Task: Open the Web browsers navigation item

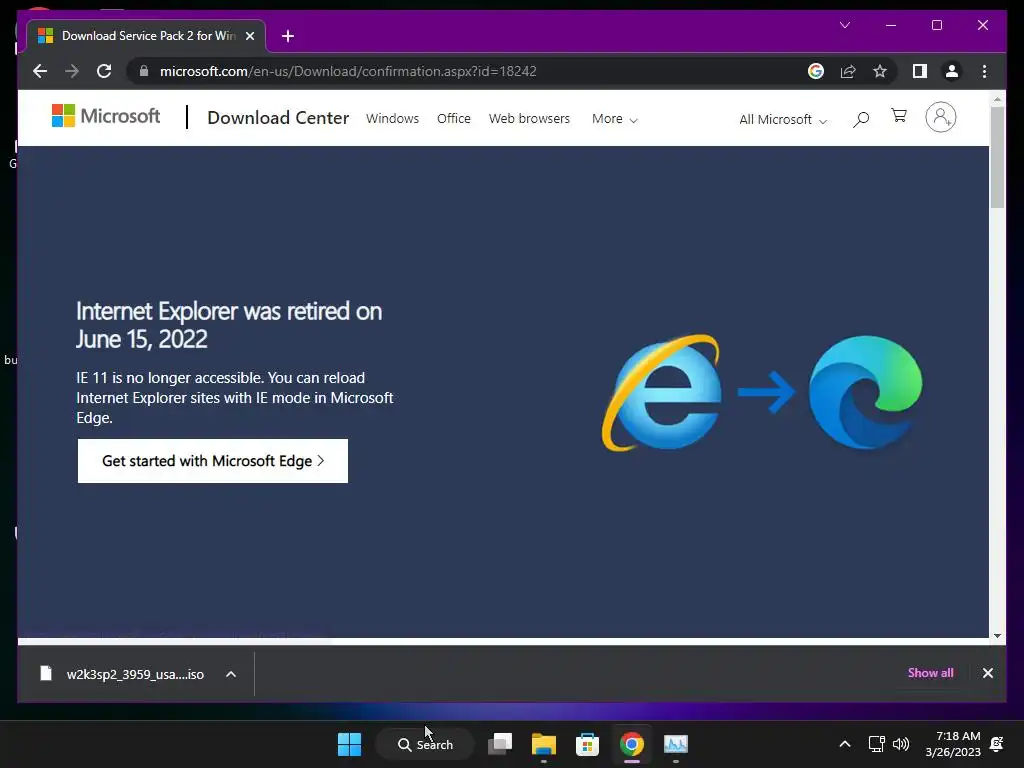Action: tap(529, 119)
